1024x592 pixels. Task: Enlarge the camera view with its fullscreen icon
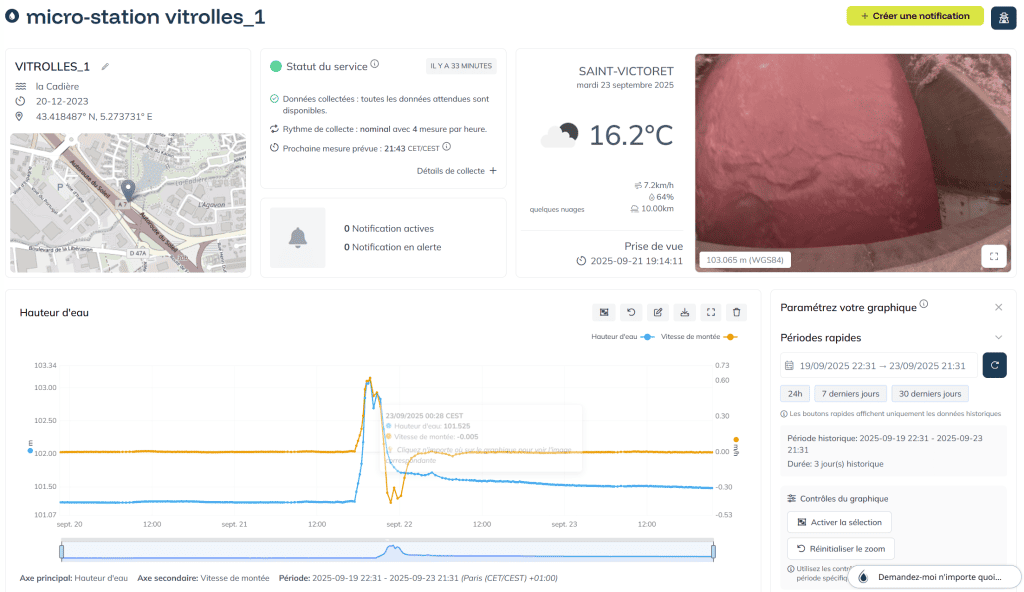(993, 256)
